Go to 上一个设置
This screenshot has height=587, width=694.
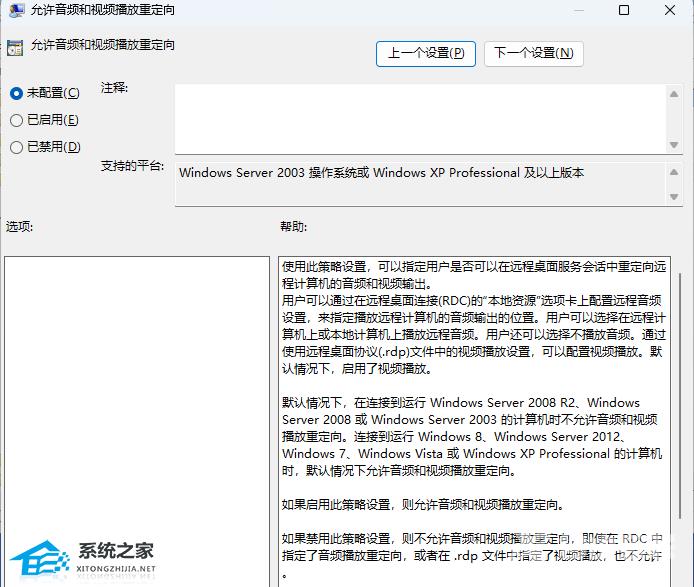point(425,53)
